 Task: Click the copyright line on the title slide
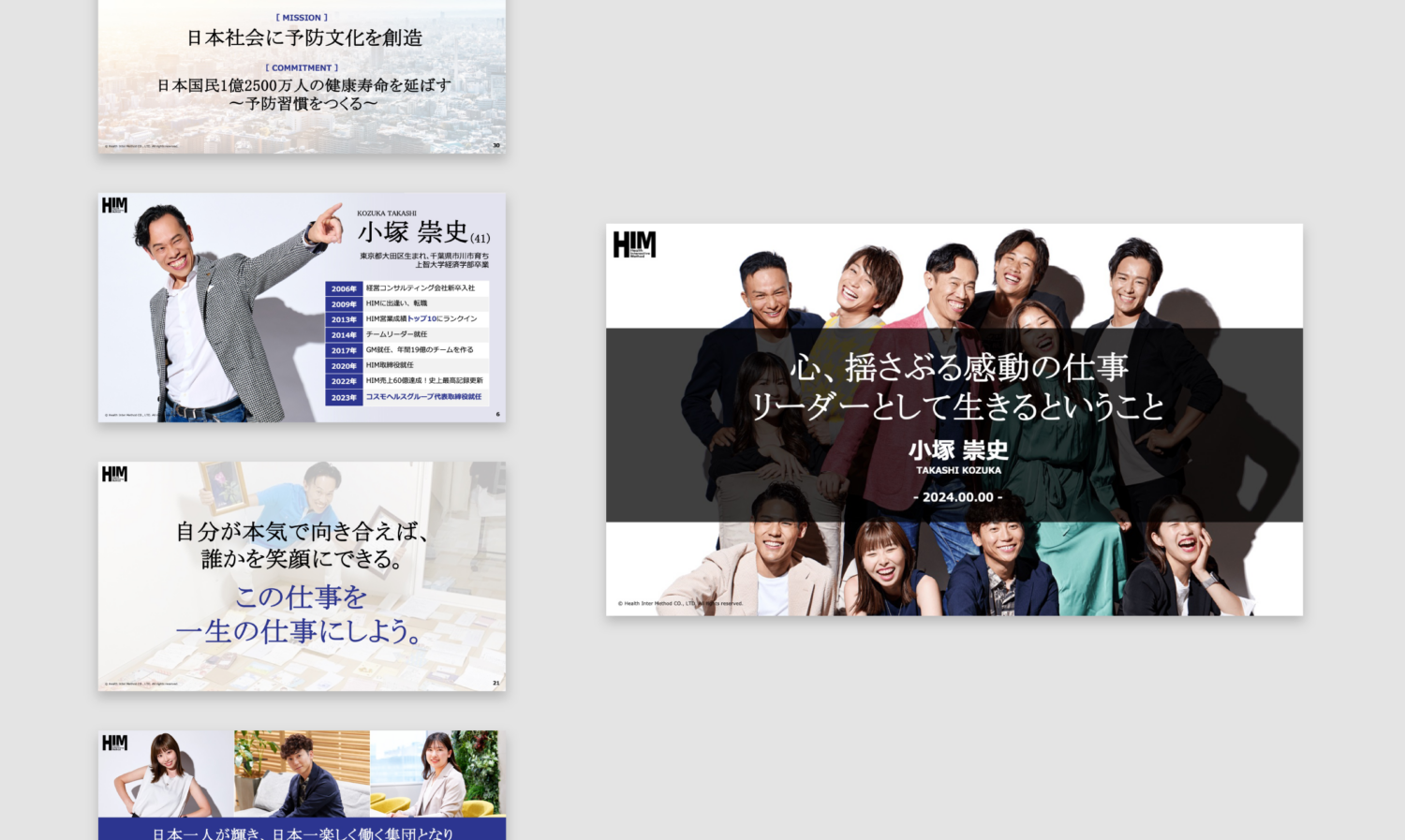tap(681, 603)
